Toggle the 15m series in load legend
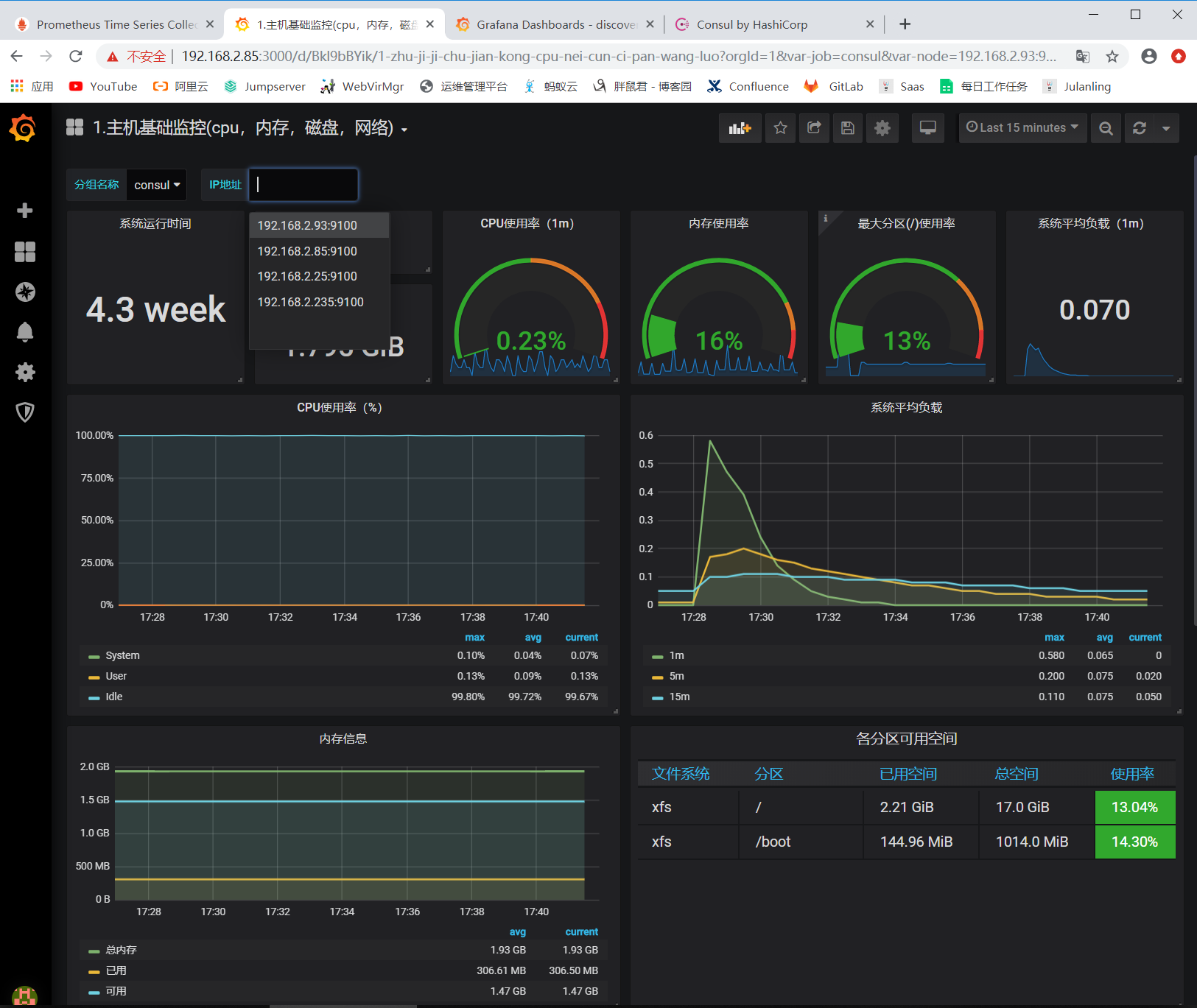1197x1008 pixels. tap(679, 697)
